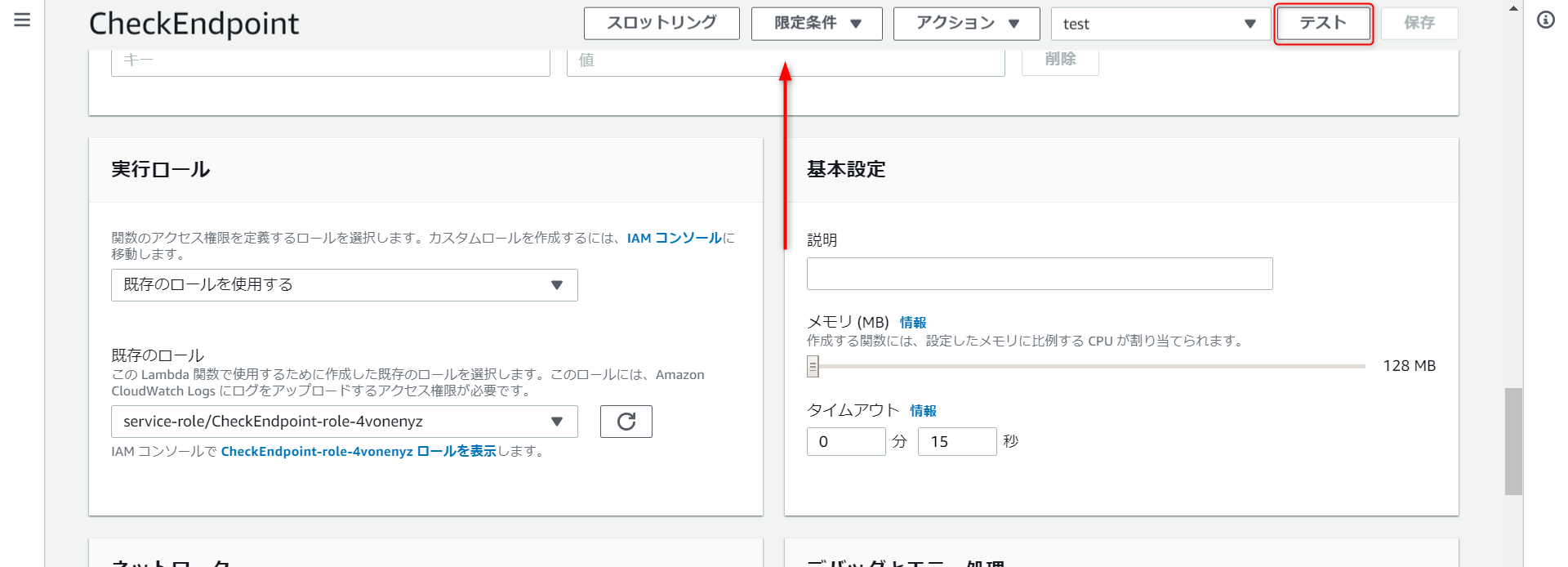1568x567 pixels.
Task: Expand the service-role/CheckEndpoint-role-4vonenyz dropdown
Action: (345, 422)
